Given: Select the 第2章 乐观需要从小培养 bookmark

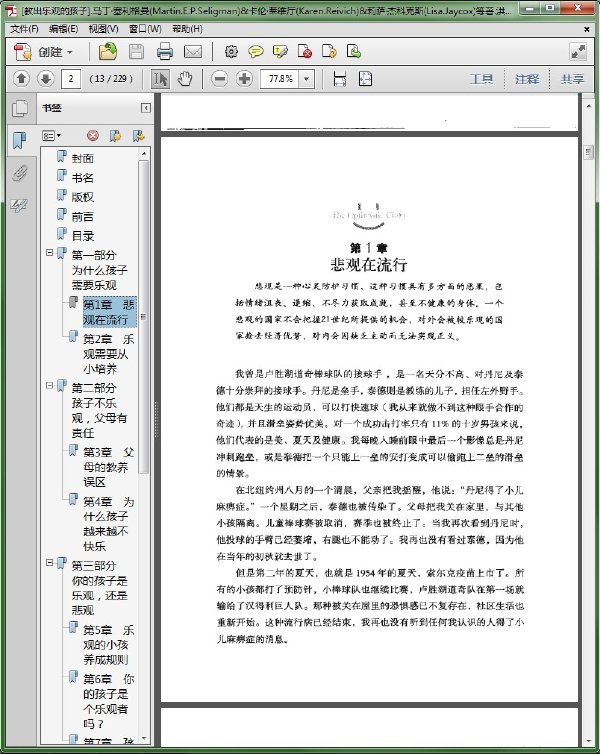Looking at the screenshot, I should tap(109, 354).
